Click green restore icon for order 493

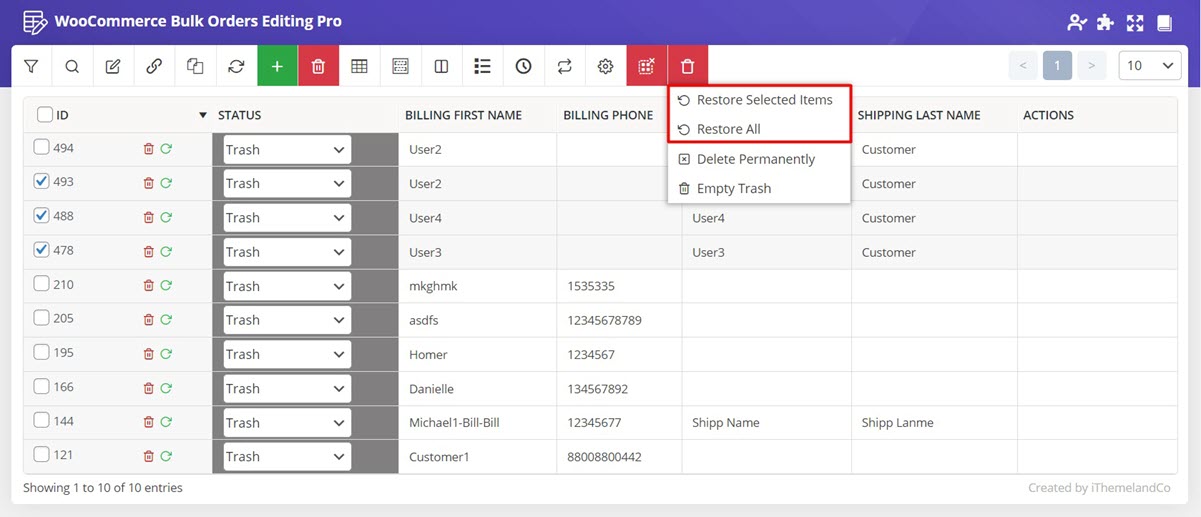coord(166,183)
